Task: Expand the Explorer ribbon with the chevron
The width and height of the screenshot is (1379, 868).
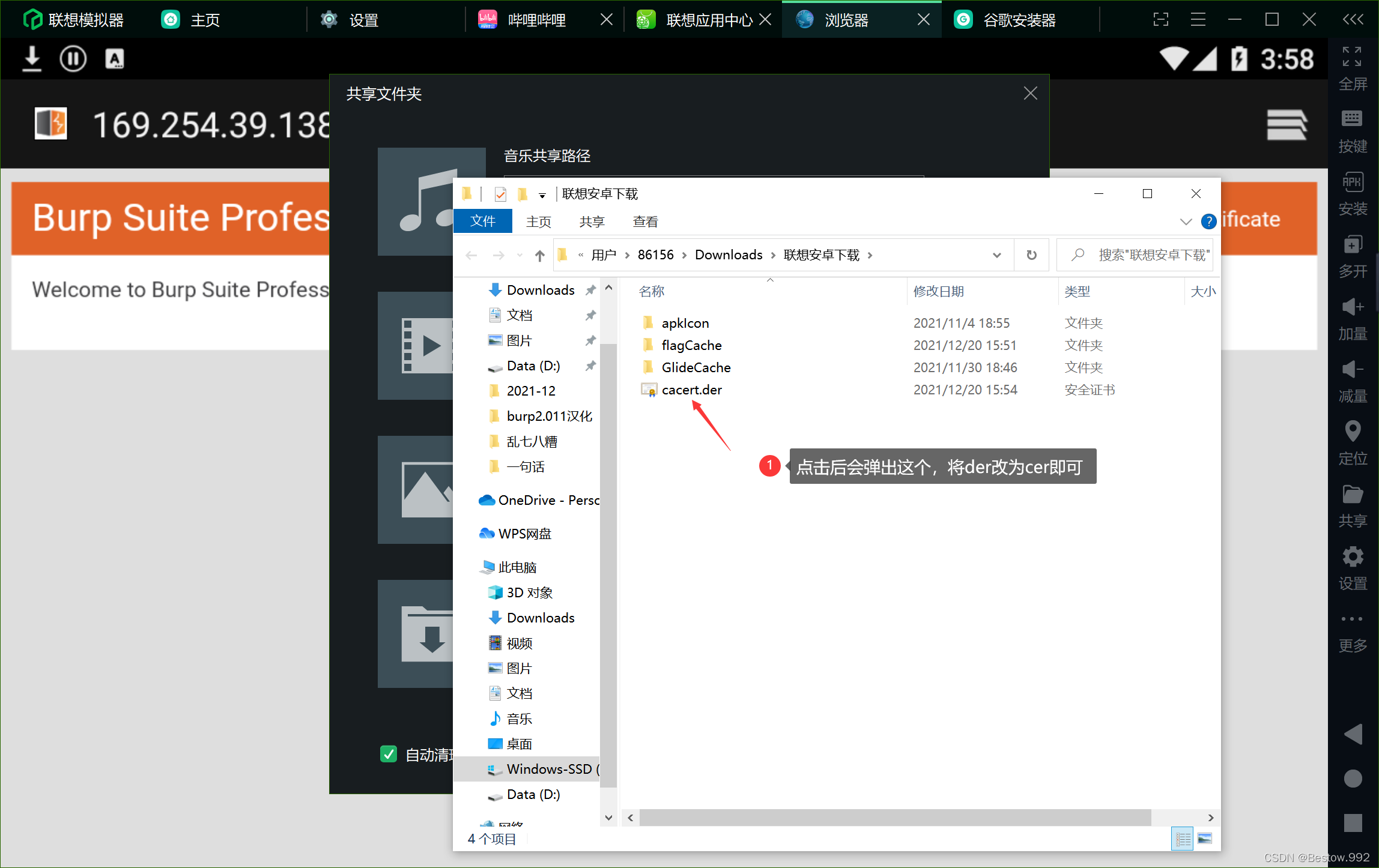Action: (1186, 222)
